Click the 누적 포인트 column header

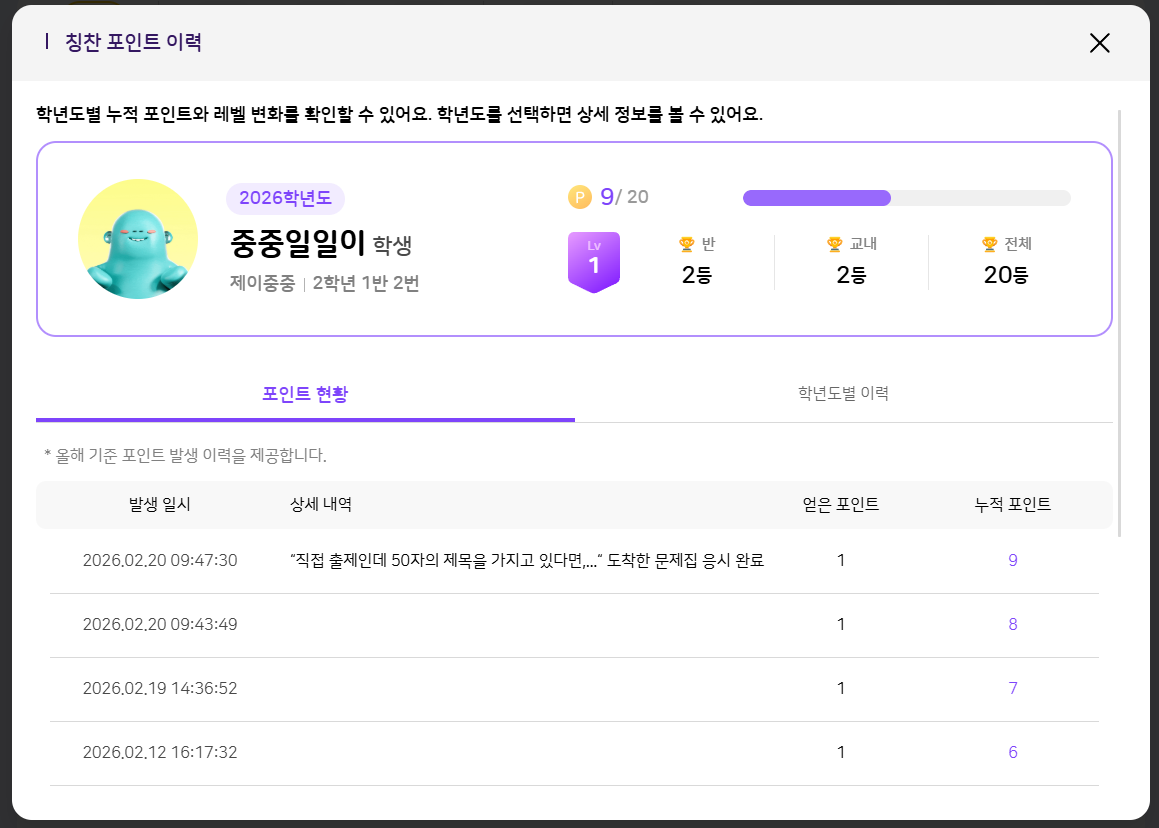(x=1012, y=505)
